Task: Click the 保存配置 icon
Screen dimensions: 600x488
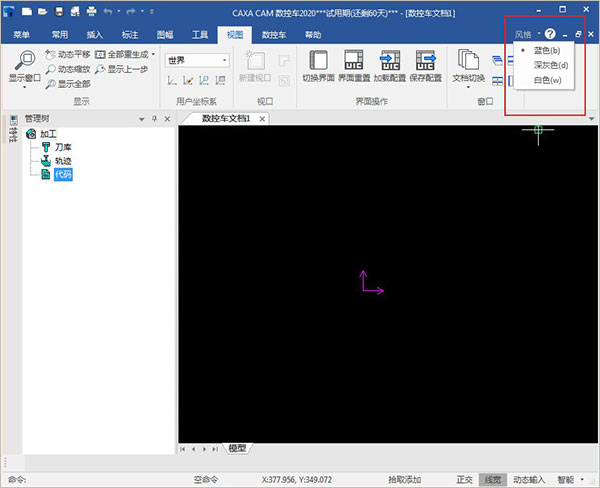Action: (425, 61)
